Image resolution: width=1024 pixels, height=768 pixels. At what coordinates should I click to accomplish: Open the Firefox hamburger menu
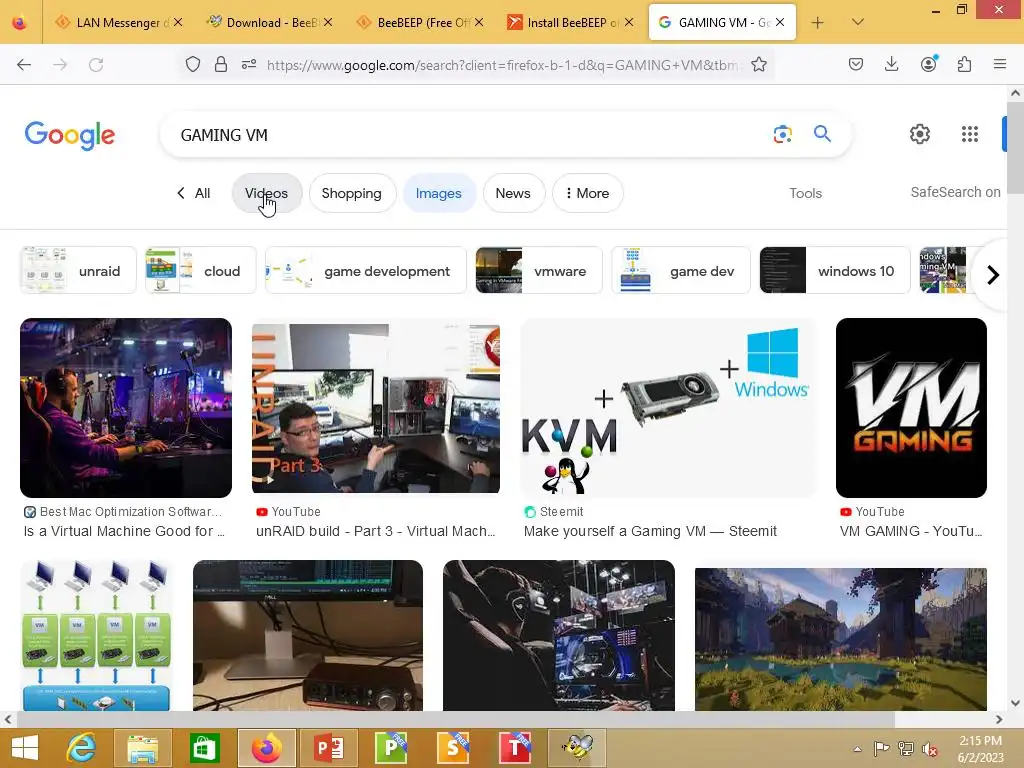click(x=1000, y=64)
